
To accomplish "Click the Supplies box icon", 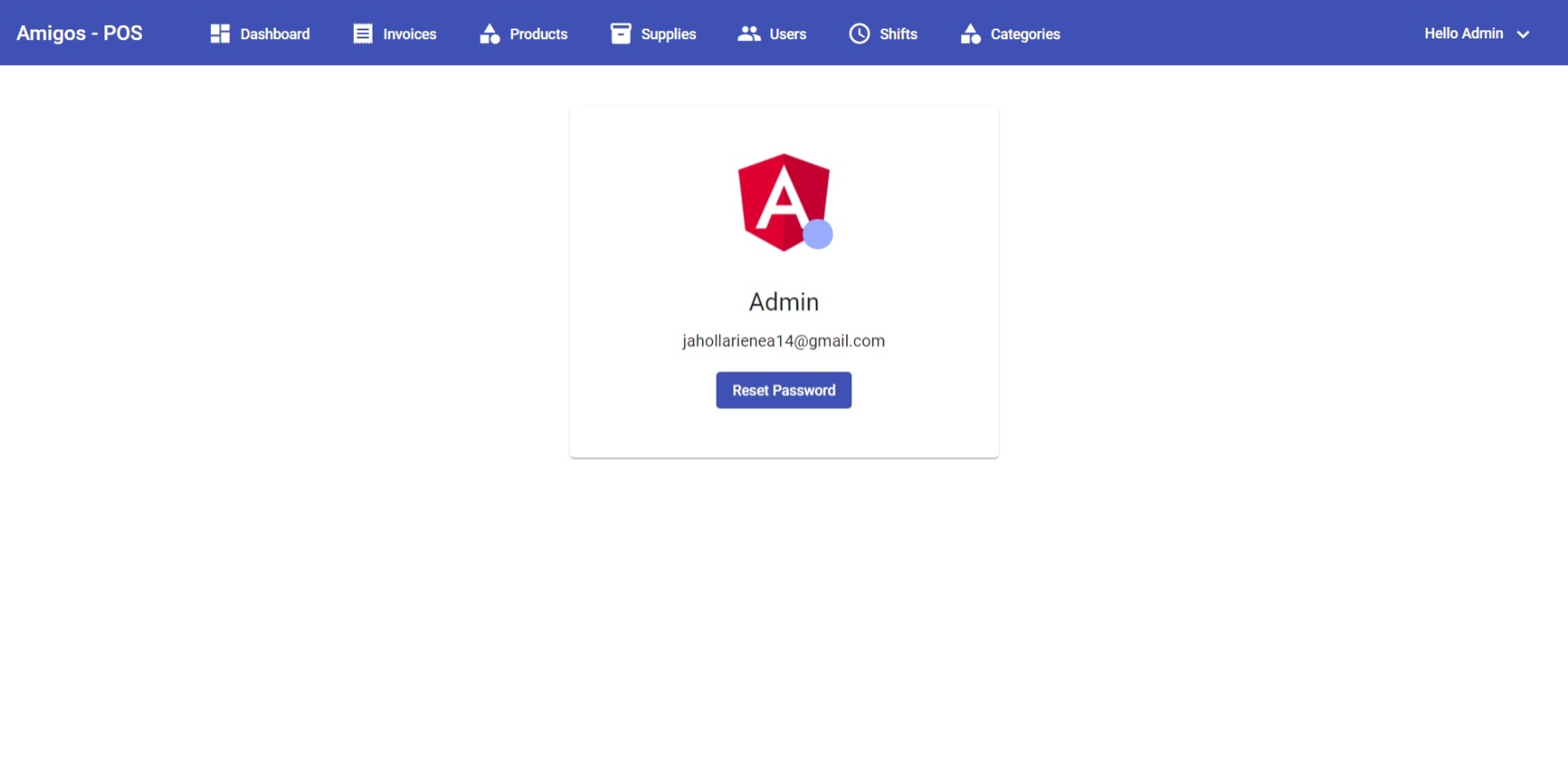I will click(x=621, y=34).
